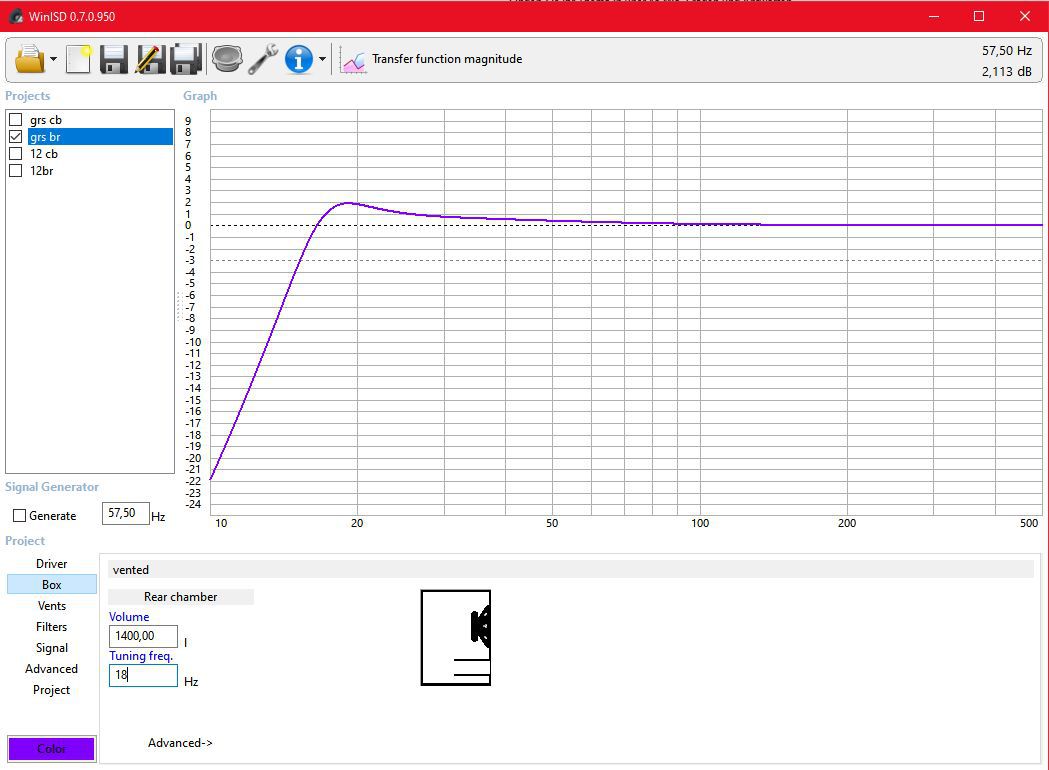The image size is (1049, 770).
Task: Switch to the Filters tab
Action: pos(52,627)
